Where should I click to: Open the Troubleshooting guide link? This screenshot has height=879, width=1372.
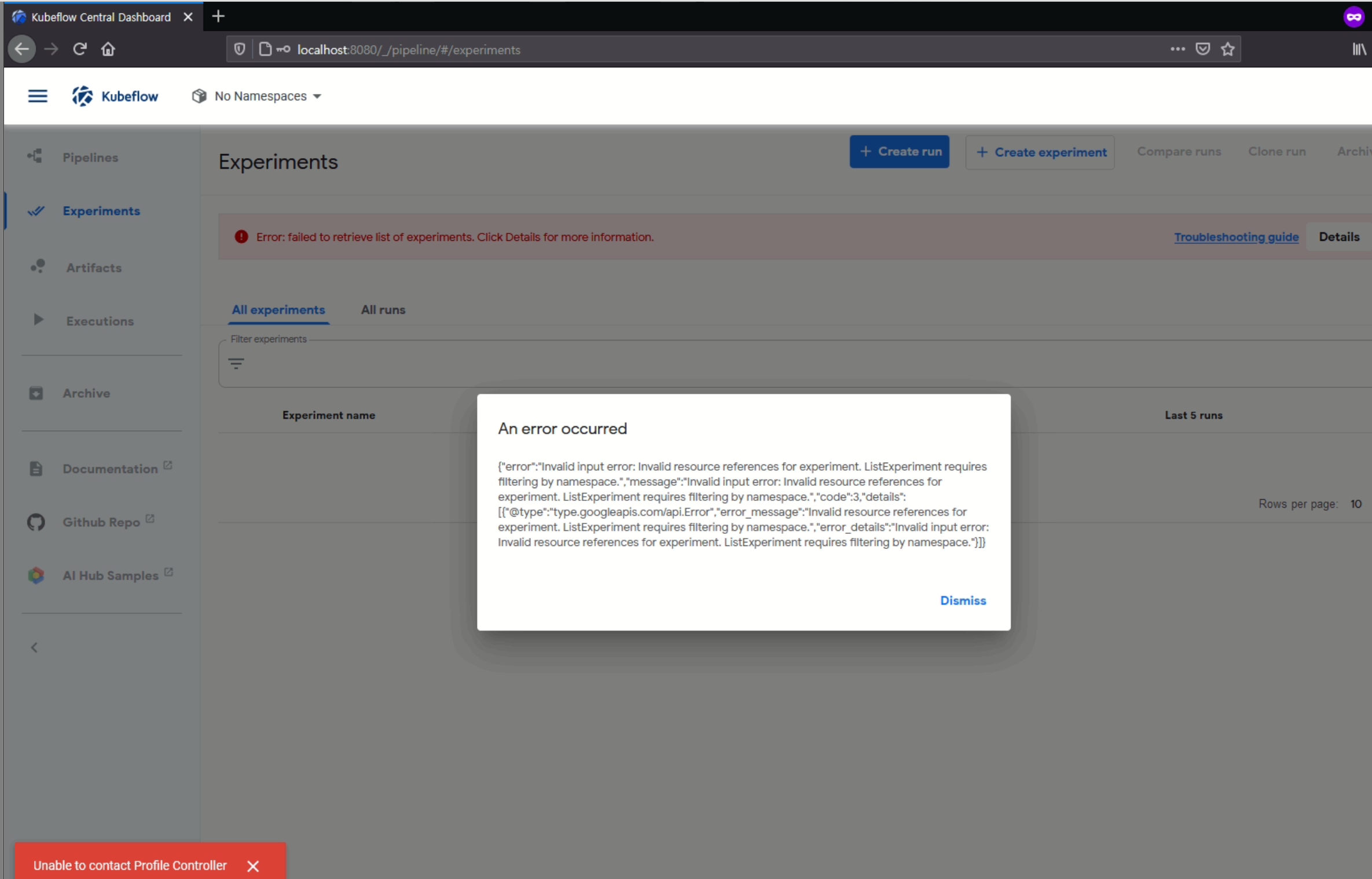pos(1235,237)
